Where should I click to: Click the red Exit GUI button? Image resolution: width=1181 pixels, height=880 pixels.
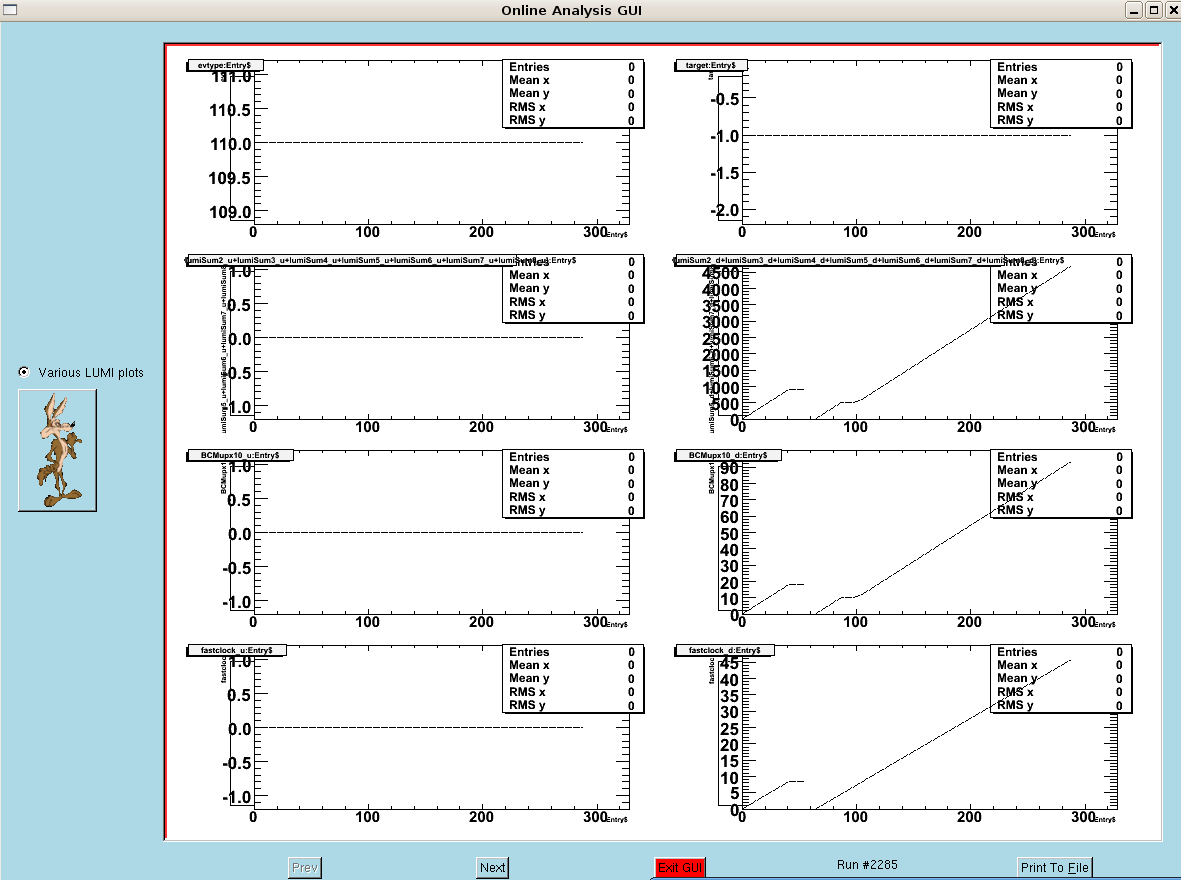point(680,867)
